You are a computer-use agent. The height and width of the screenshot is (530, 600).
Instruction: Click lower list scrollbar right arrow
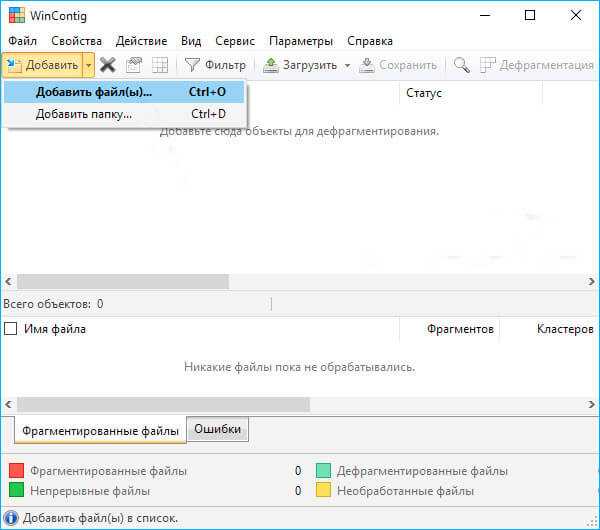click(591, 404)
